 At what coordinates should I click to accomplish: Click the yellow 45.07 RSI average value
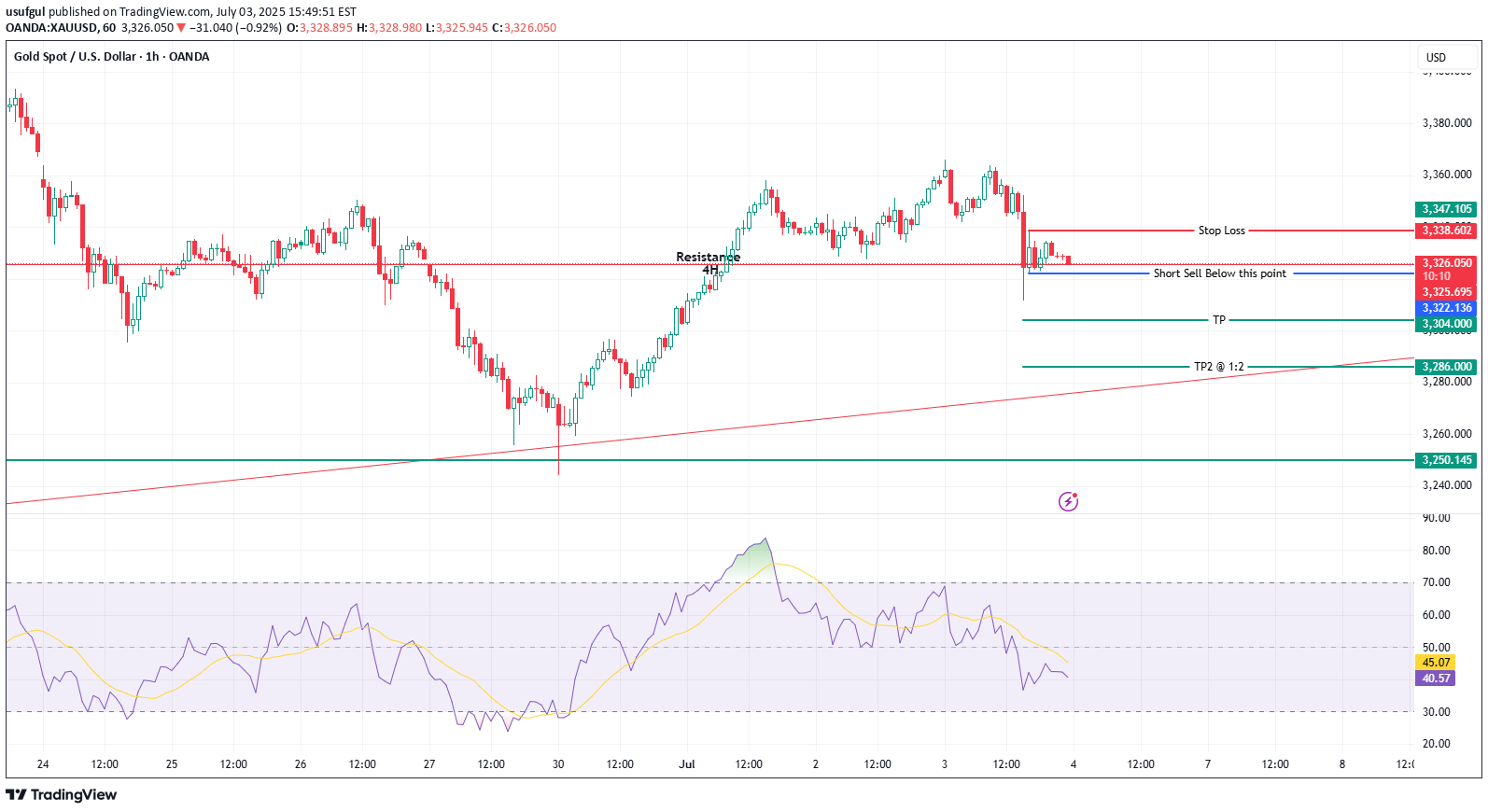point(1436,663)
